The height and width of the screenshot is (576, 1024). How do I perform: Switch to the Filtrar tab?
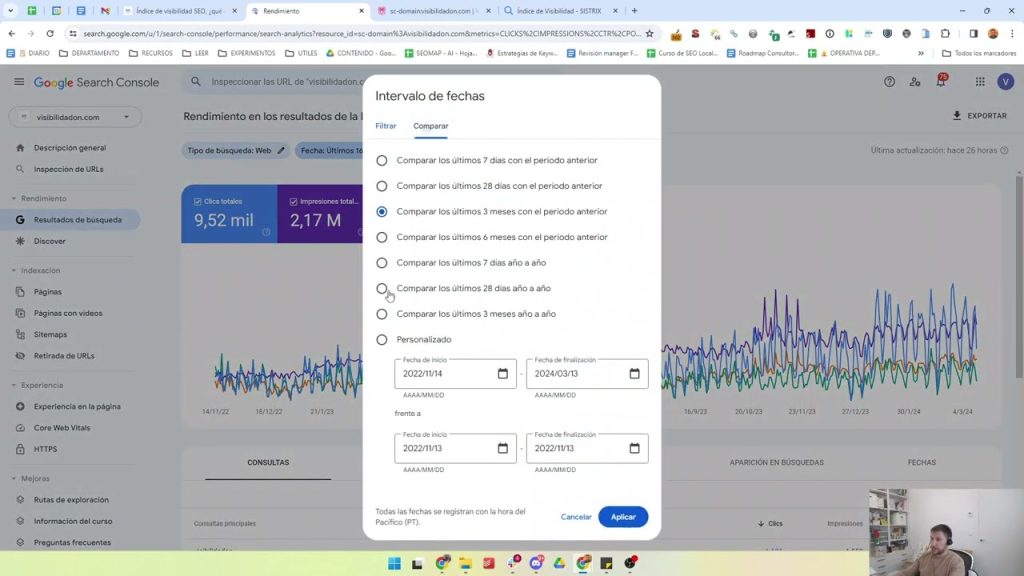pos(385,126)
